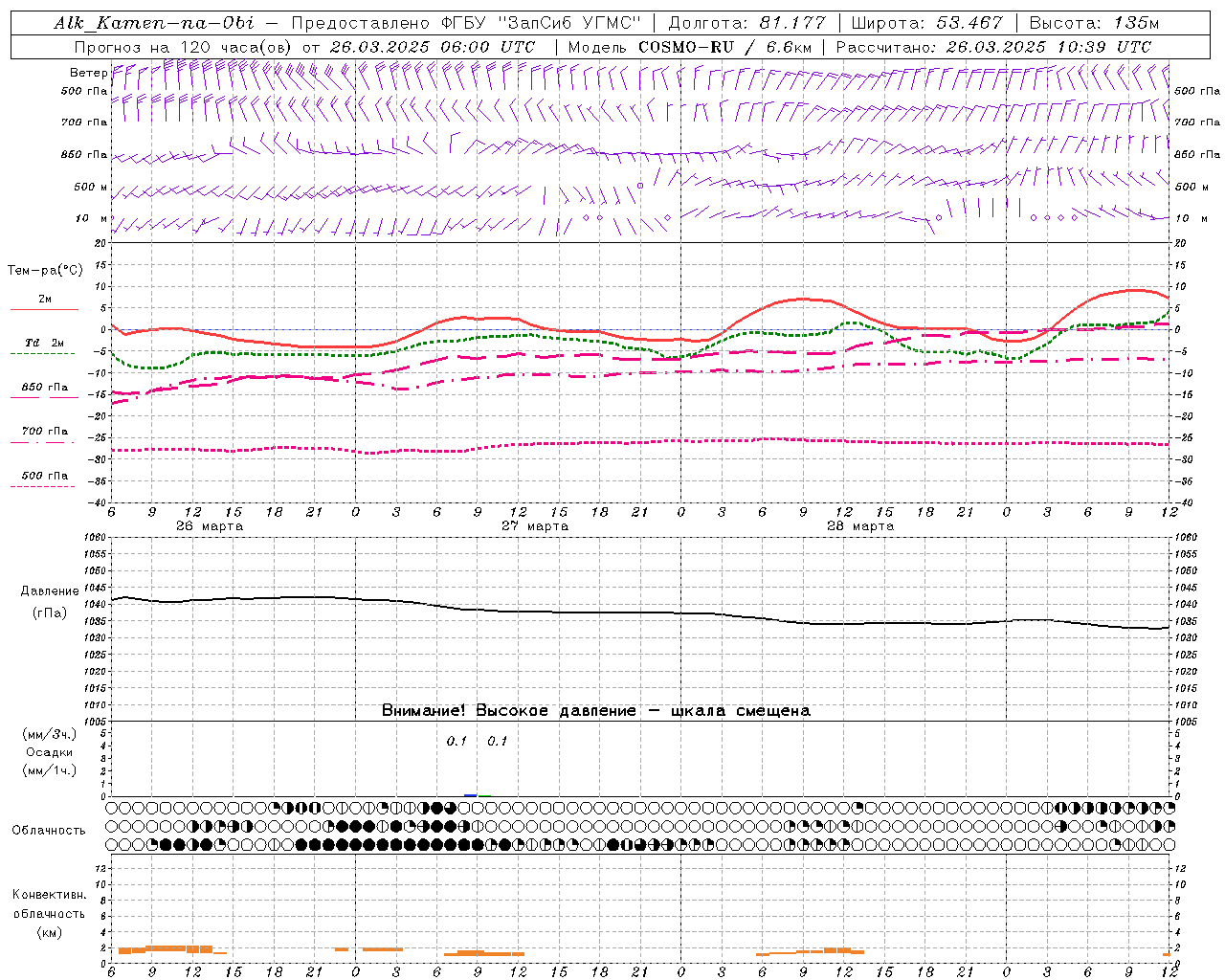The width and height of the screenshot is (1225, 980).
Task: Click the date label 28 марта
Action: click(860, 526)
